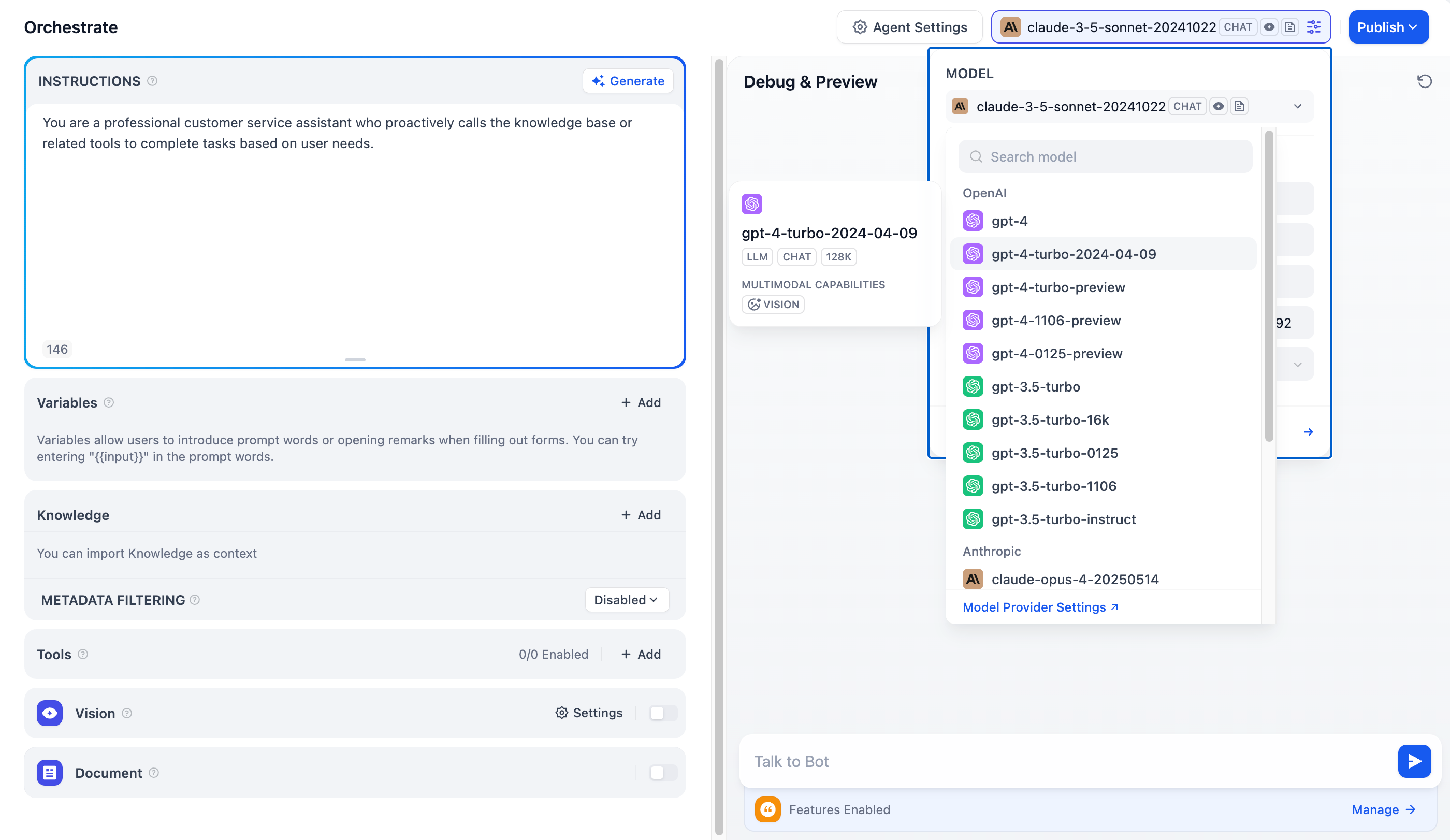Click the blue Document feature icon

[x=50, y=773]
